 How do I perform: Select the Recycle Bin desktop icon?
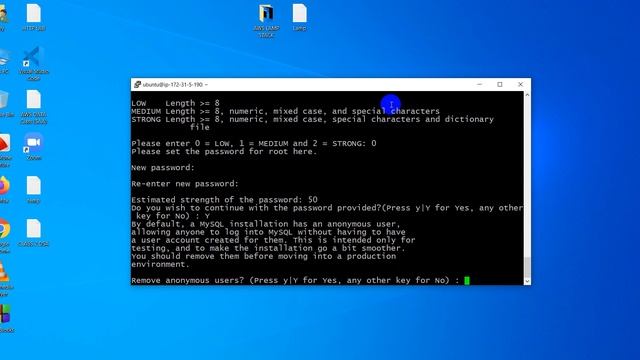coord(4,104)
